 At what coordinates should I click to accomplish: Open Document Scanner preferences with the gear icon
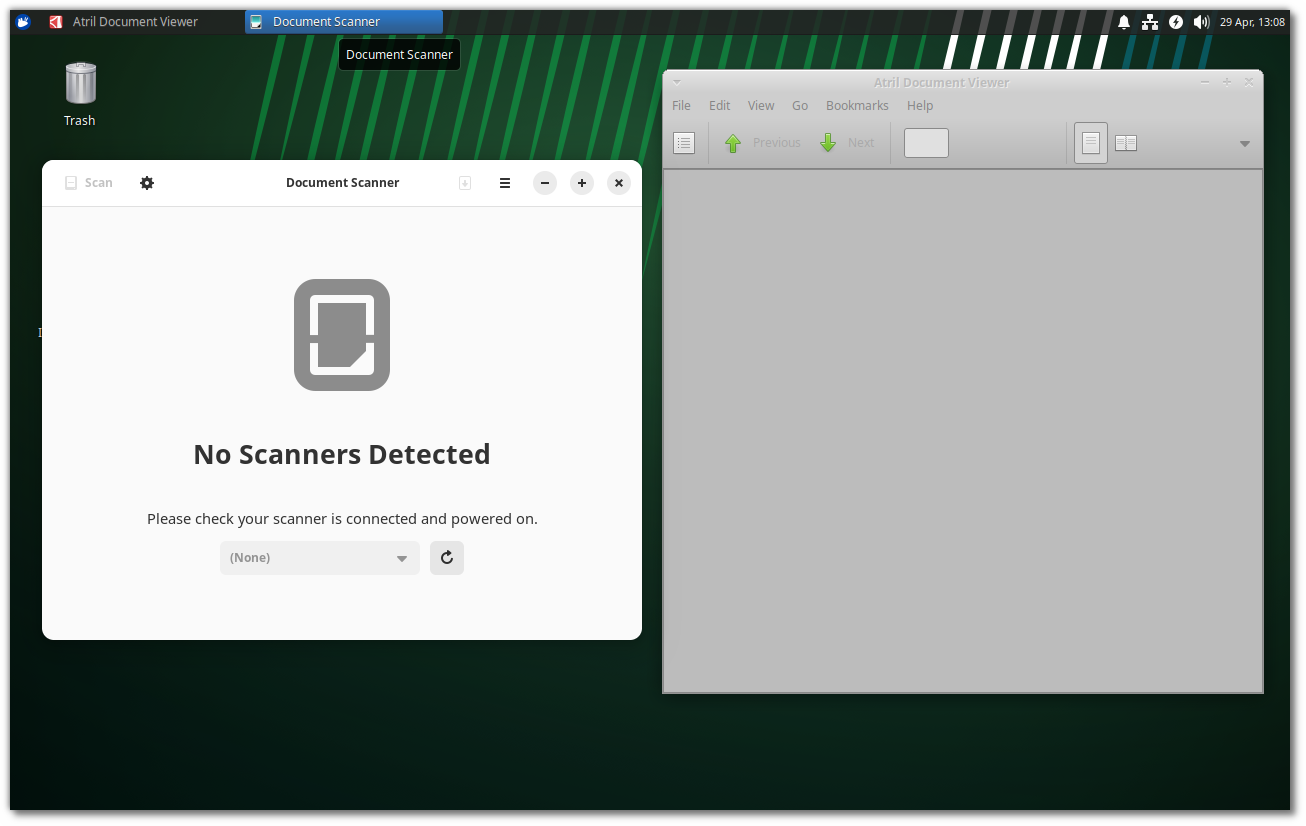point(147,183)
